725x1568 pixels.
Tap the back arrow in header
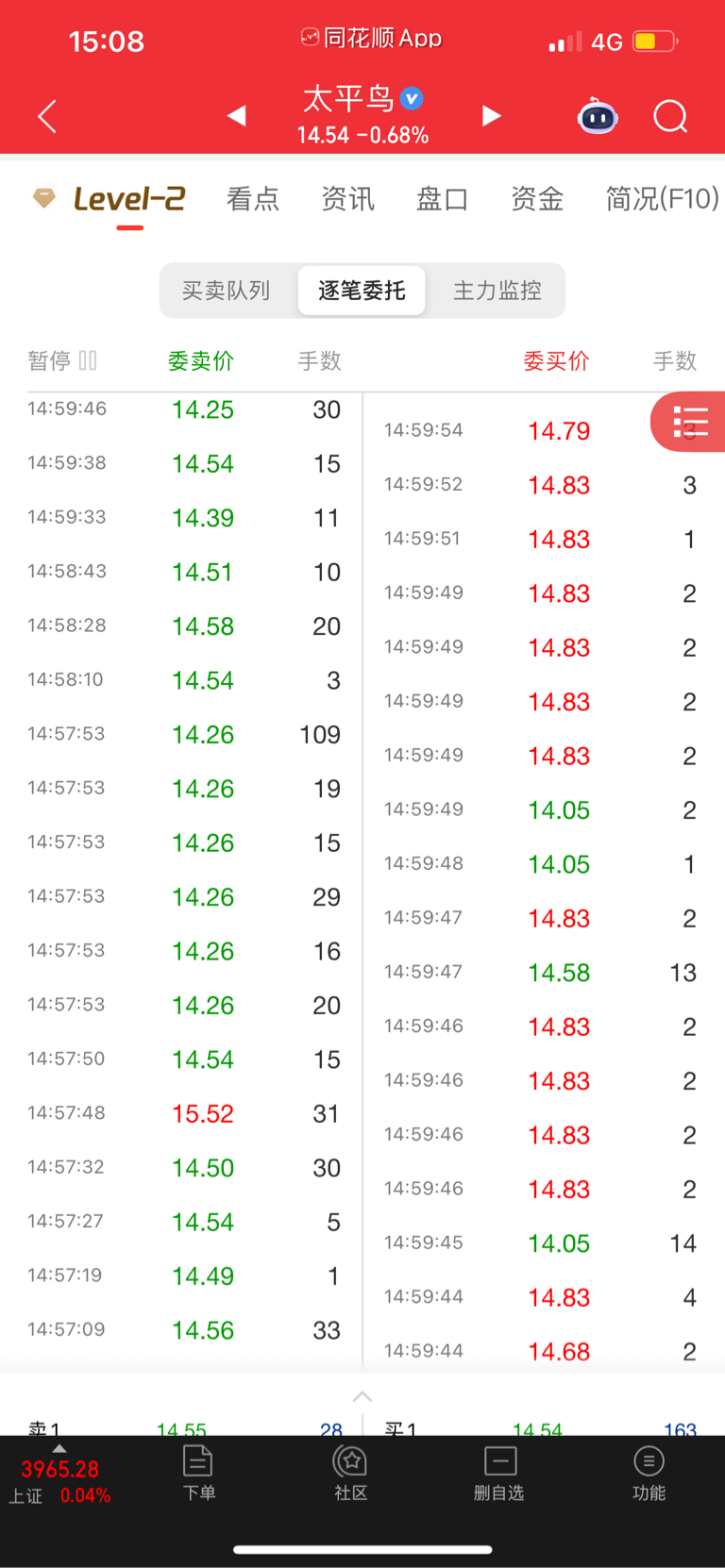tap(47, 116)
